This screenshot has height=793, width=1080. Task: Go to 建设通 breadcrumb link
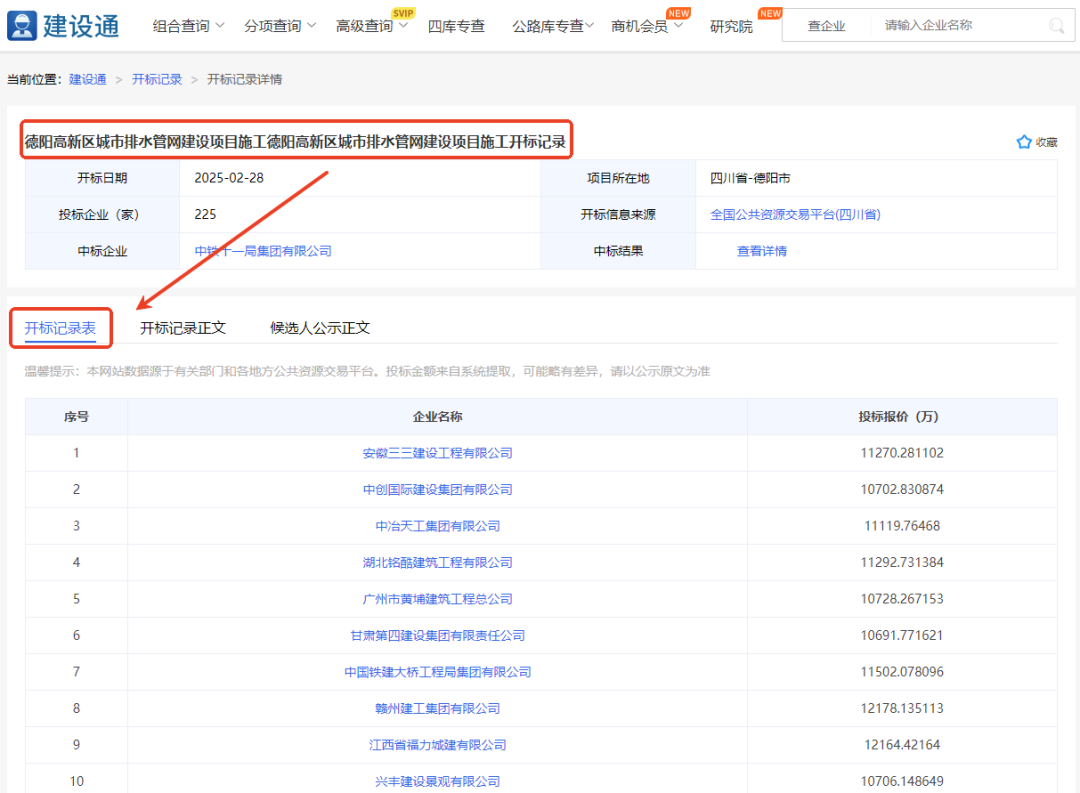87,79
